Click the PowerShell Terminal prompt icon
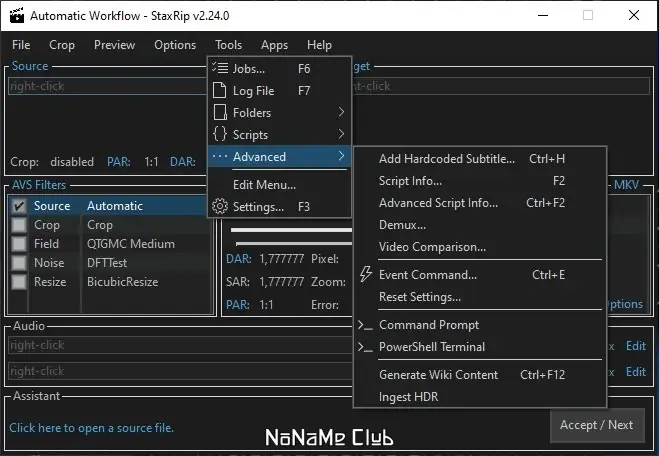The width and height of the screenshot is (659, 456). tap(365, 347)
